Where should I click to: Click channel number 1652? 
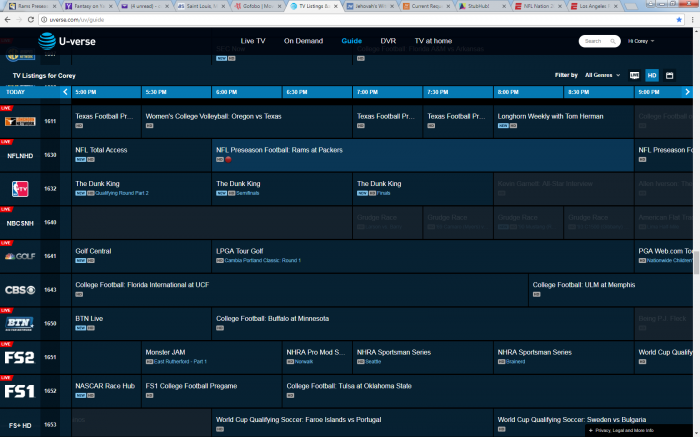50,391
